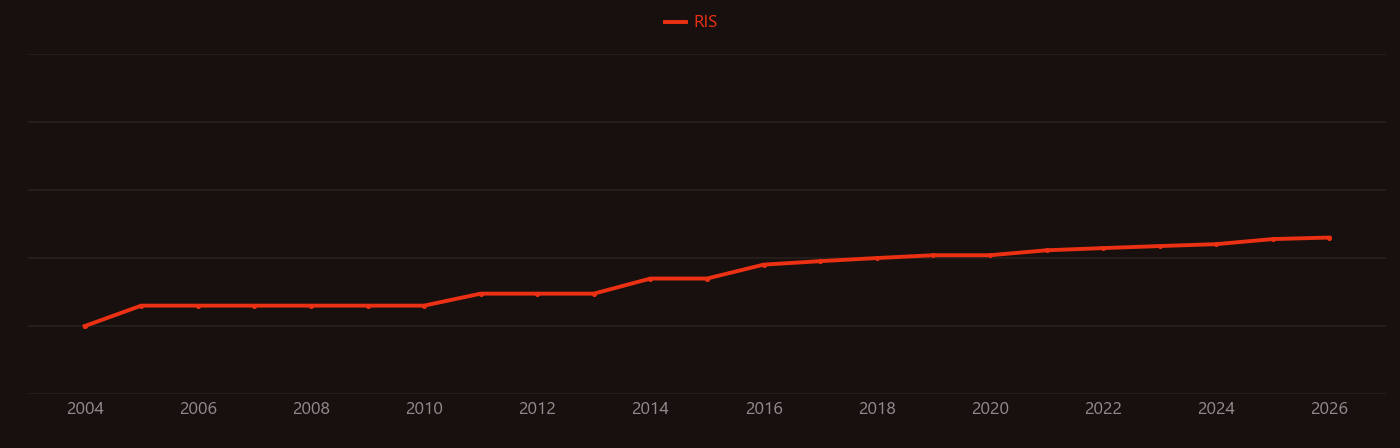
Task: Click the 2026 x-axis label
Action: coord(1329,409)
